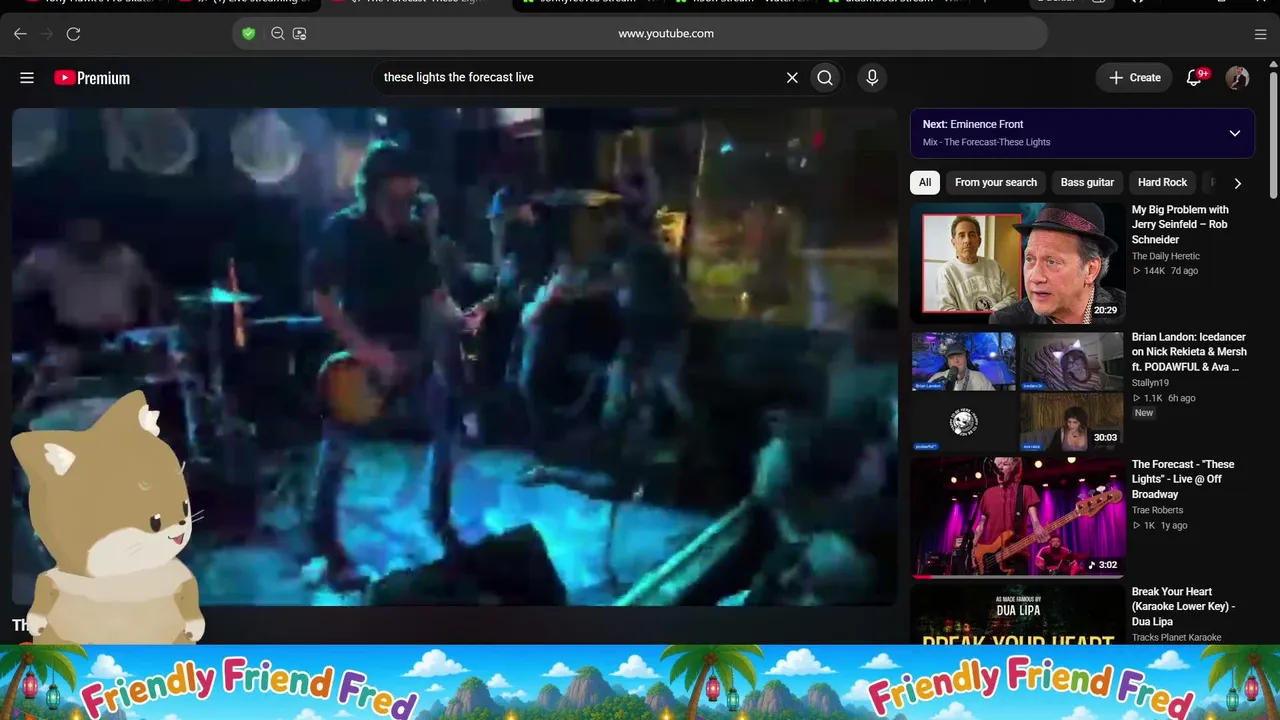1280x720 pixels.
Task: Filter suggestions by Bass guitar
Action: click(1087, 182)
